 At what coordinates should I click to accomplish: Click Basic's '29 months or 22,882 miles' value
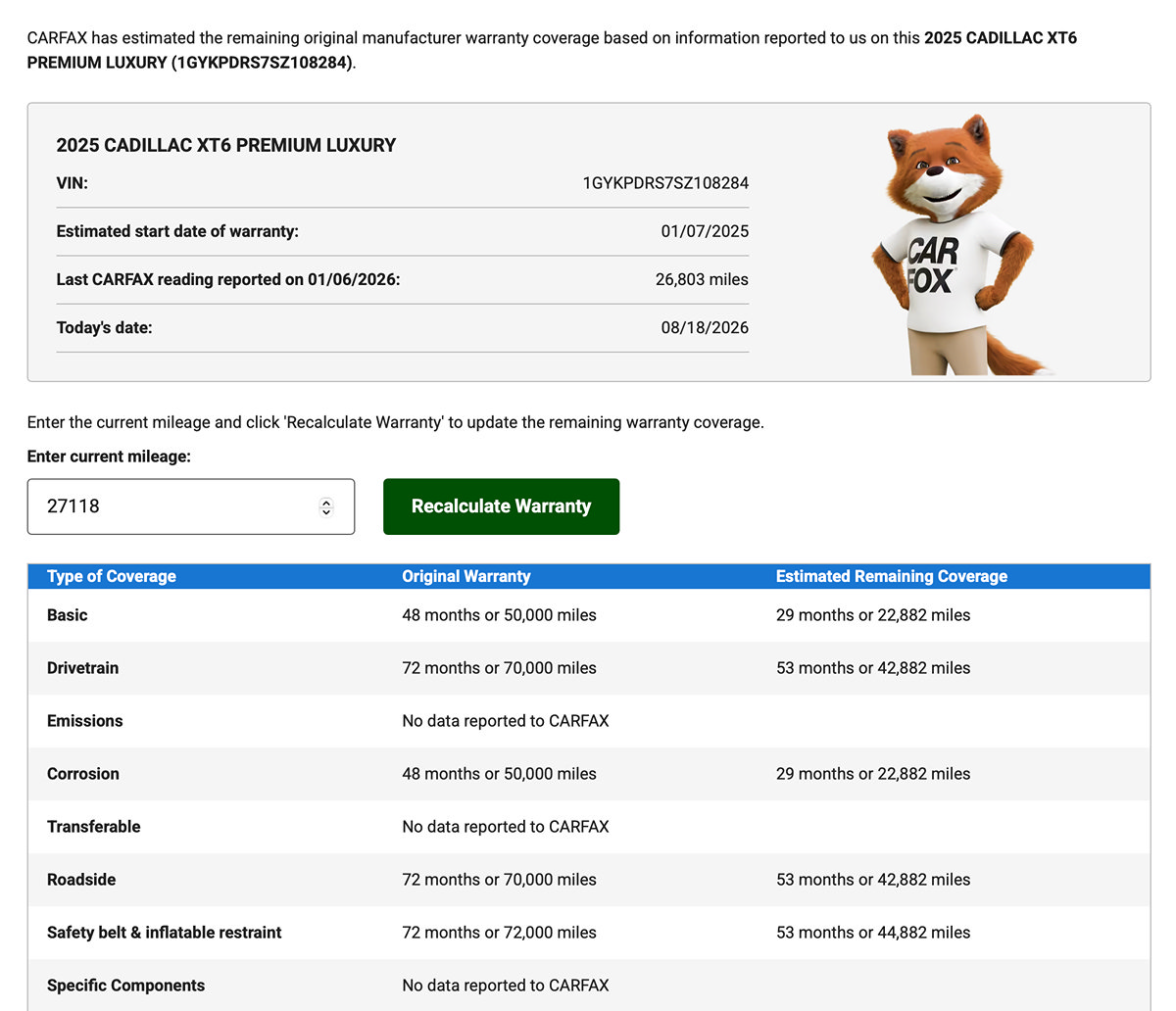pyautogui.click(x=873, y=615)
